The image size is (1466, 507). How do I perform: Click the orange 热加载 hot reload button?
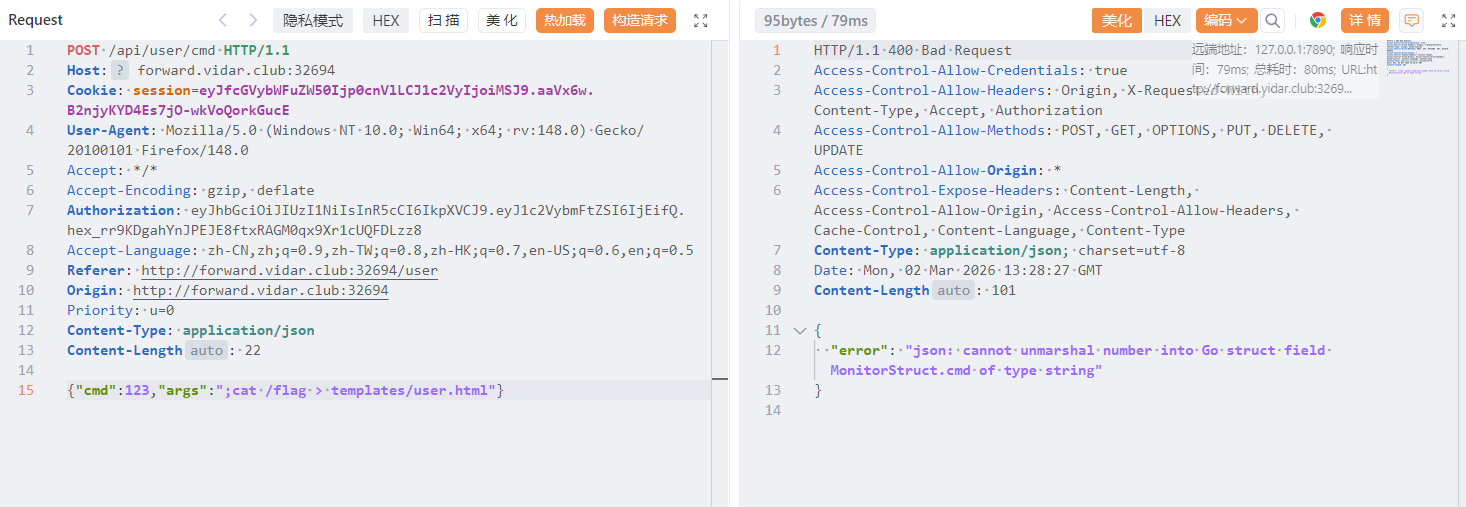click(565, 20)
